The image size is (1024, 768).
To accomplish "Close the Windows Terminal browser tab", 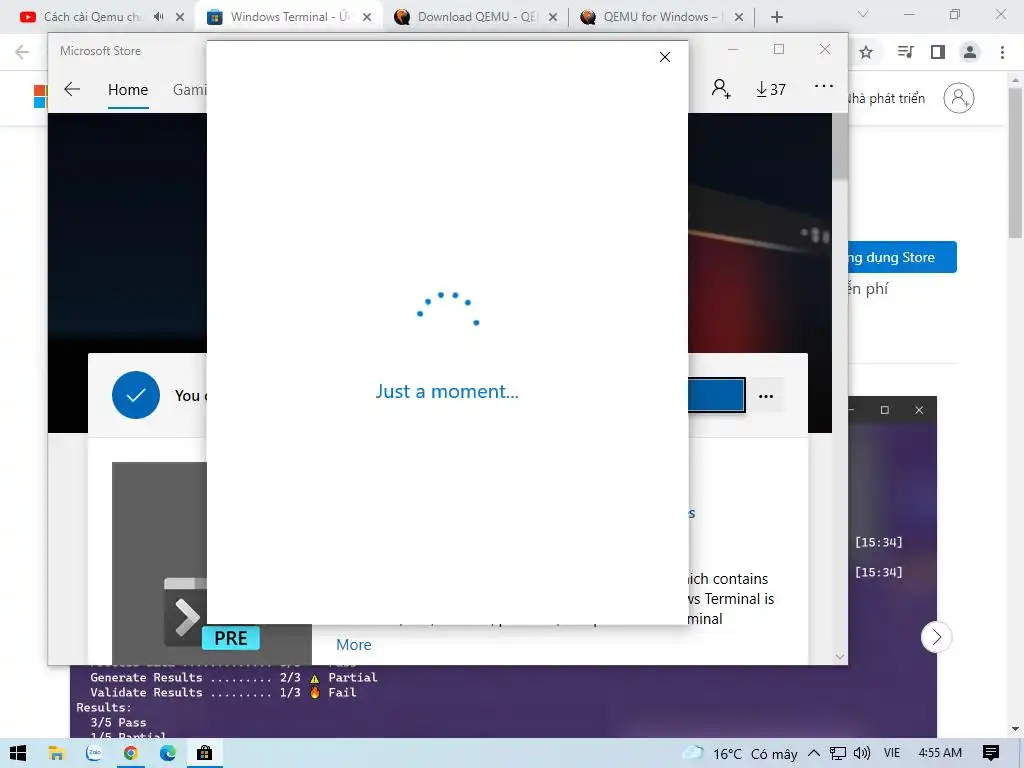I will (x=367, y=17).
